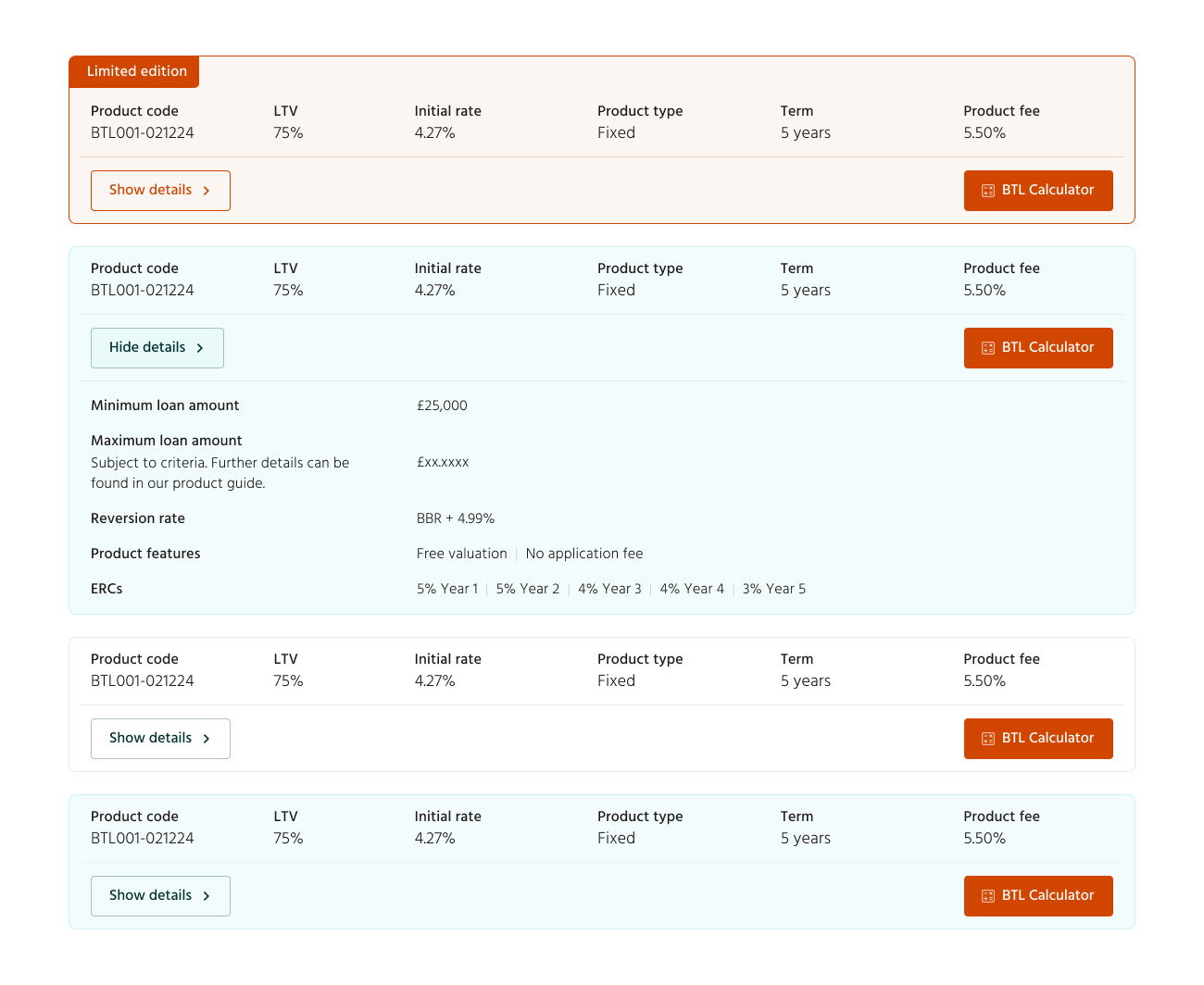The height and width of the screenshot is (985, 1204).
Task: Click the chevron in the bottom card's Show details
Action: pyautogui.click(x=207, y=896)
